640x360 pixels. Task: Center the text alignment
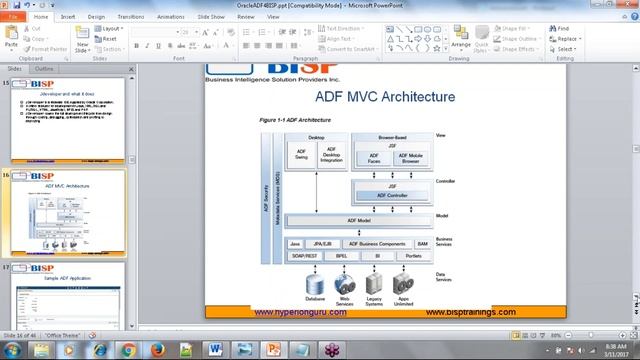coord(257,46)
